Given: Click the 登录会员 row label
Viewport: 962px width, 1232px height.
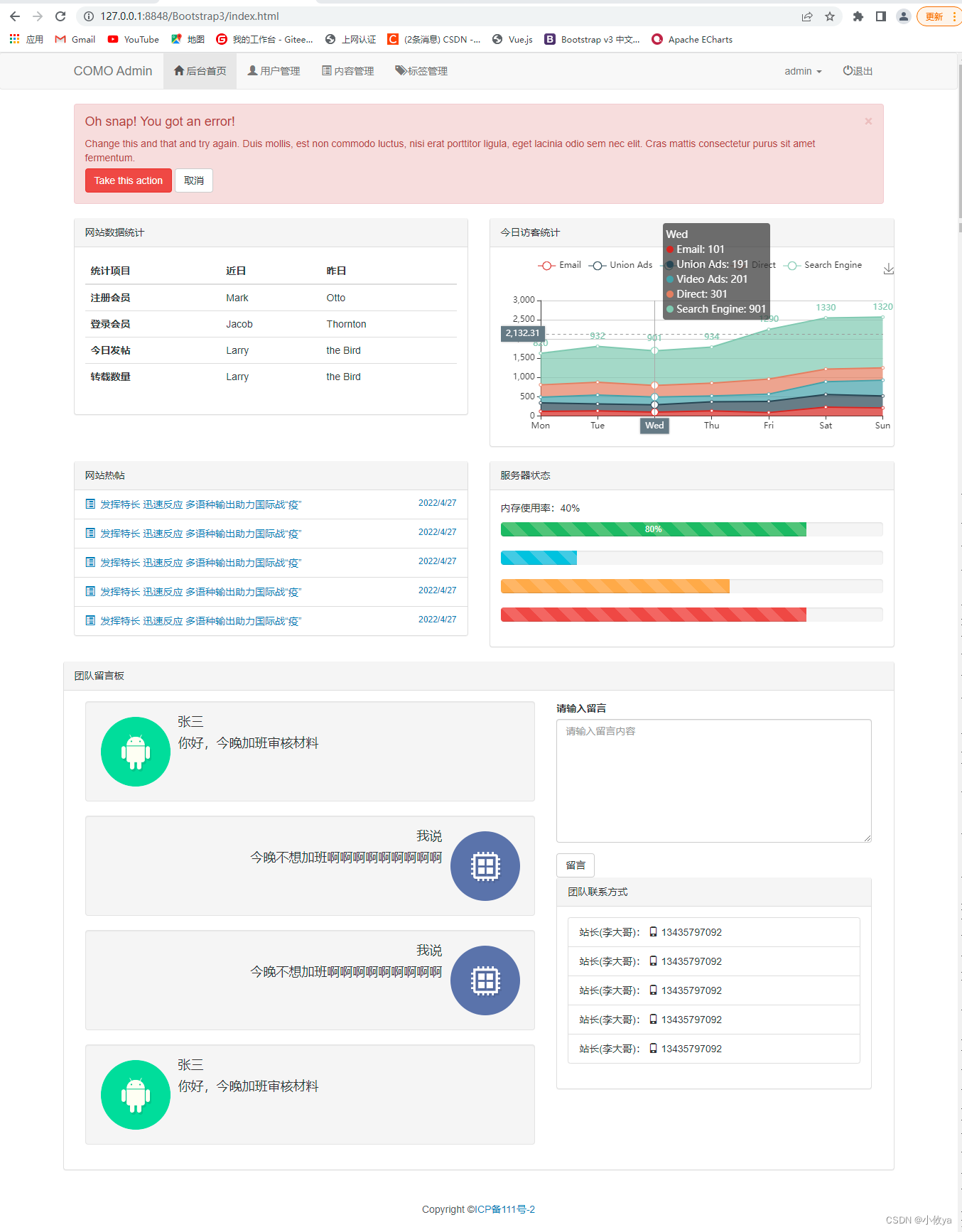Looking at the screenshot, I should tap(110, 324).
